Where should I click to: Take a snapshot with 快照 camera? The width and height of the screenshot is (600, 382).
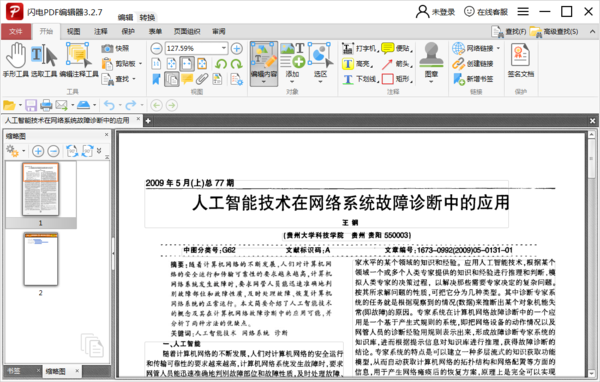[115, 48]
